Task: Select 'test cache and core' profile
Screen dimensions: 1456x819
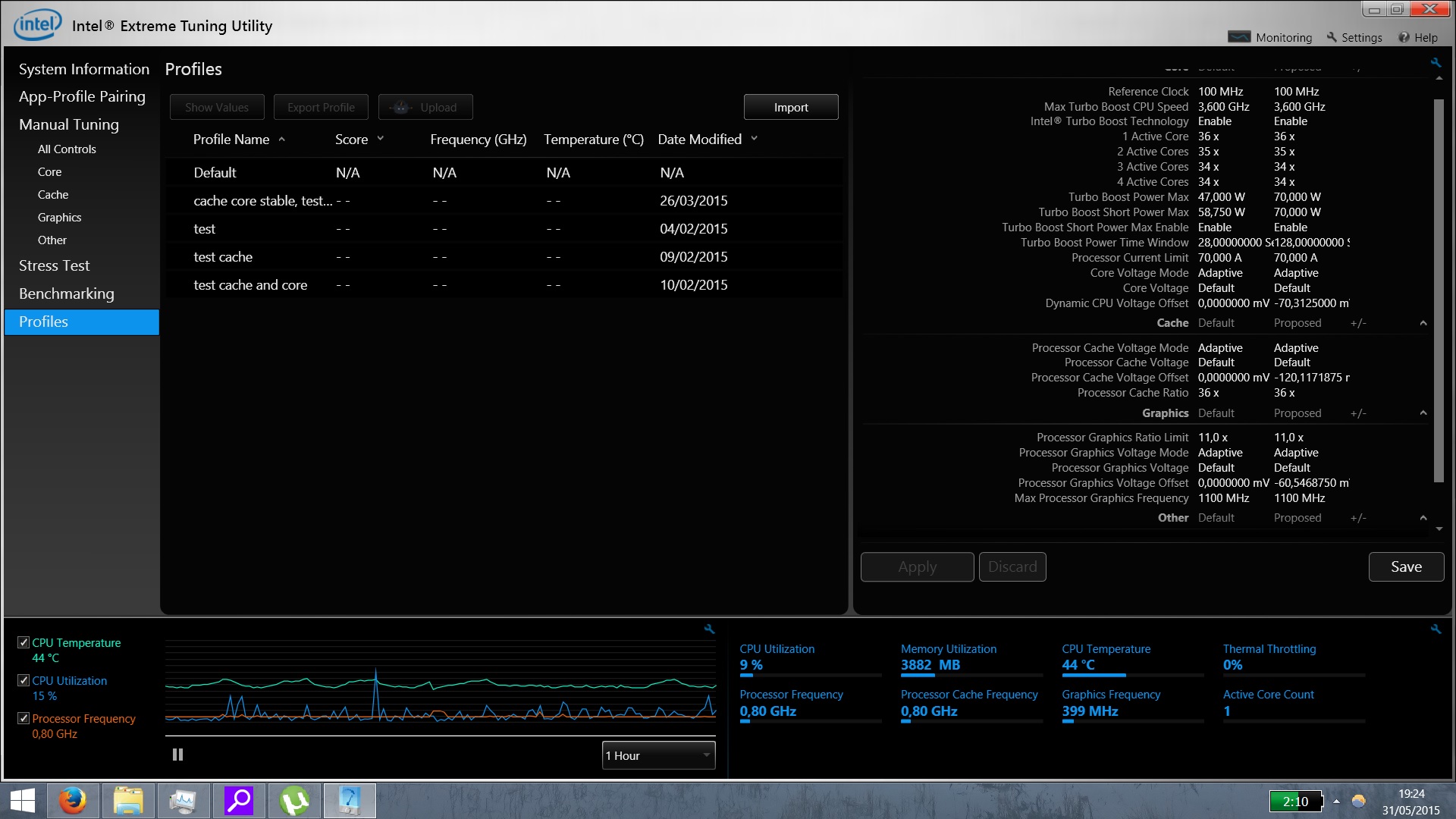Action: pyautogui.click(x=504, y=284)
